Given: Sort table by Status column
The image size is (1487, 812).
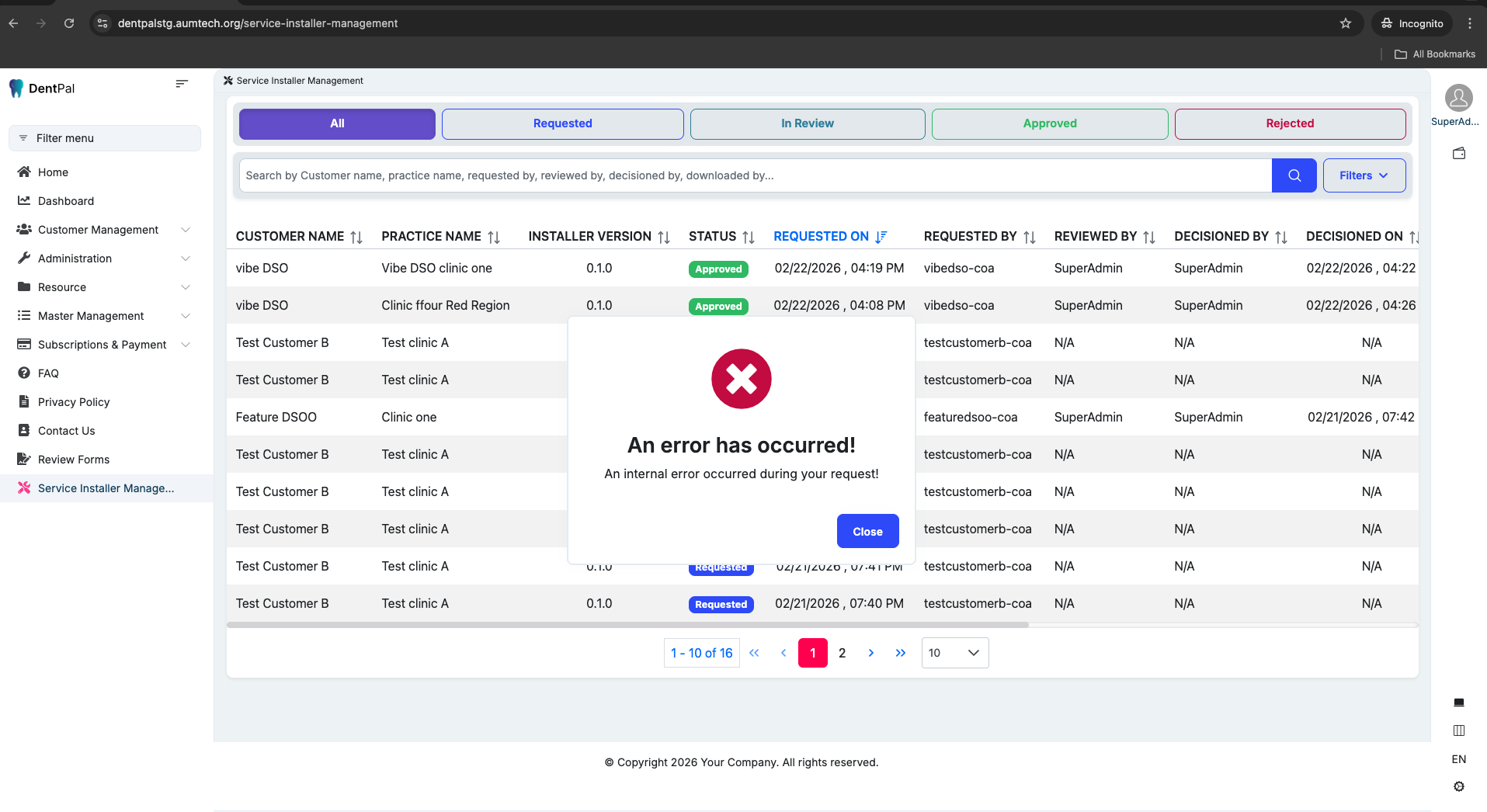Looking at the screenshot, I should pyautogui.click(x=748, y=237).
